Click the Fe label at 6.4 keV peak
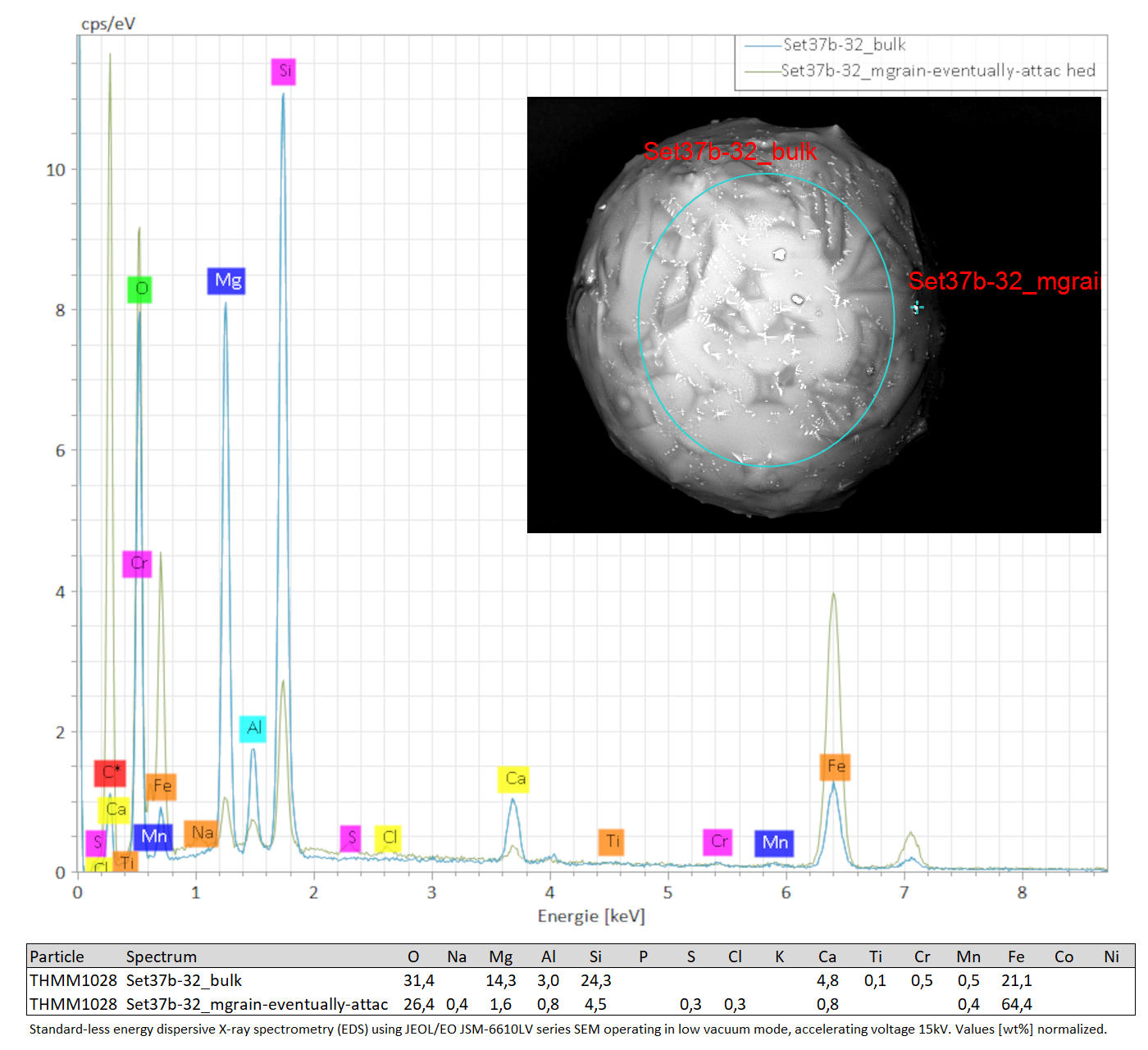Image resolution: width=1148 pixels, height=1050 pixels. [x=836, y=766]
